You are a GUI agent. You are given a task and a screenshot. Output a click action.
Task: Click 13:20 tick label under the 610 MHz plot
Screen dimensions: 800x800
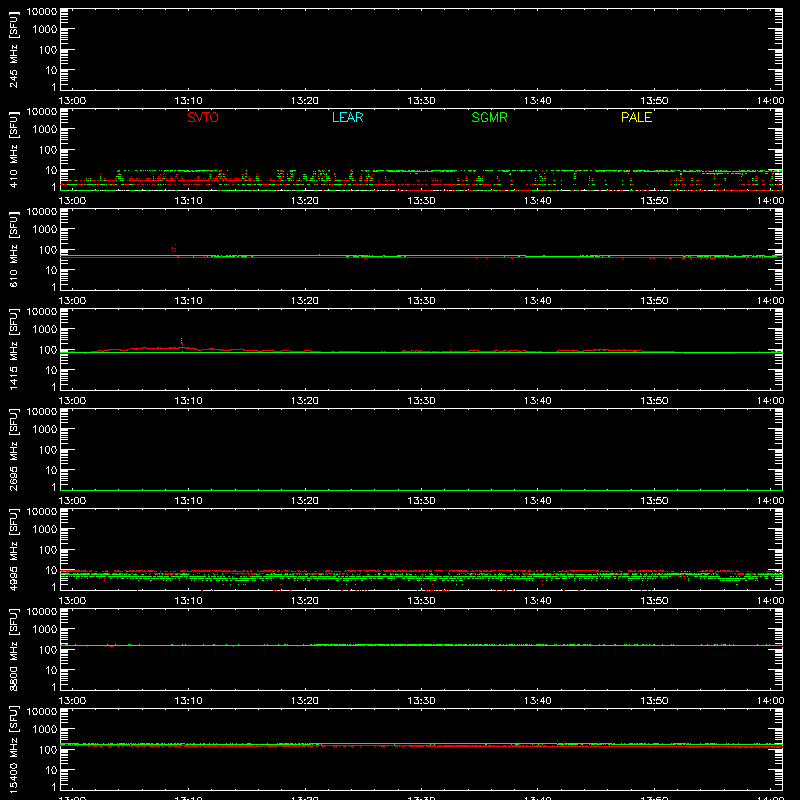click(x=305, y=301)
